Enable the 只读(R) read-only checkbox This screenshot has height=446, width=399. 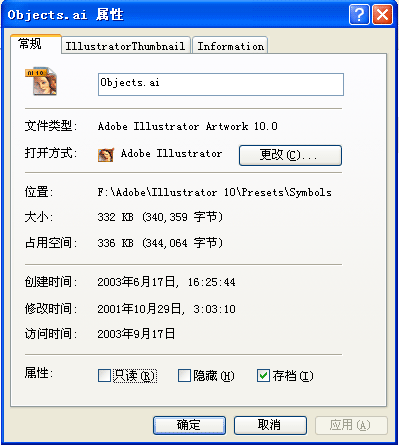coord(104,375)
